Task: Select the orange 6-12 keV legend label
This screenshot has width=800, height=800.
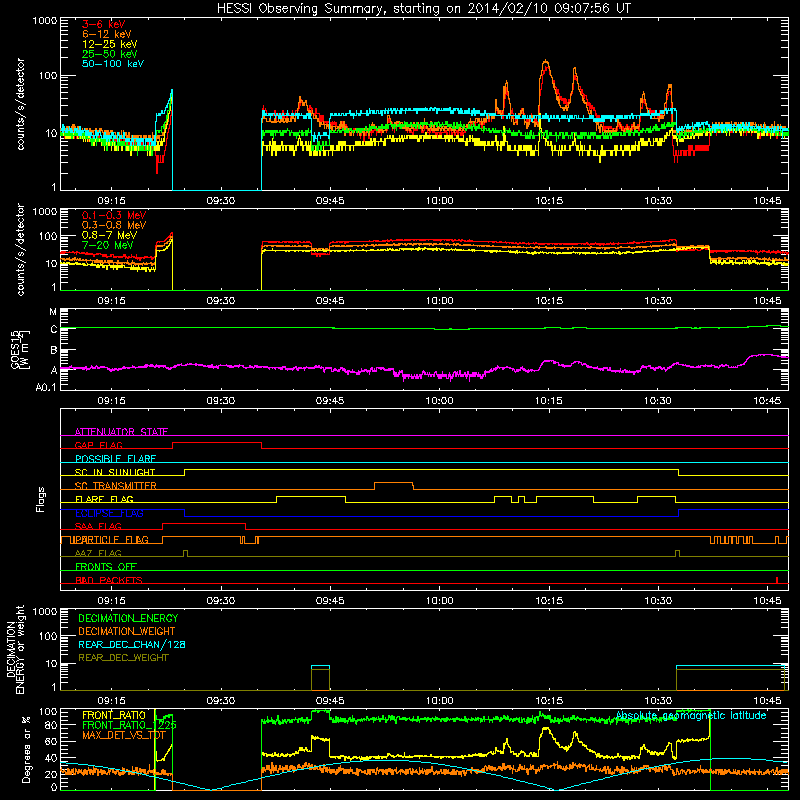Action: point(107,34)
